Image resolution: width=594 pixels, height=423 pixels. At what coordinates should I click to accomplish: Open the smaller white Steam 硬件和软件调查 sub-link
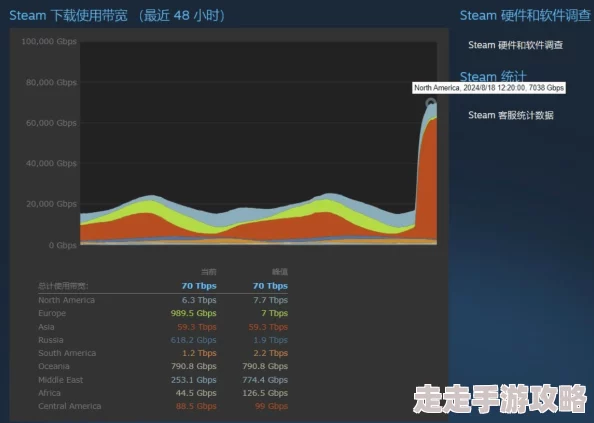pos(515,45)
